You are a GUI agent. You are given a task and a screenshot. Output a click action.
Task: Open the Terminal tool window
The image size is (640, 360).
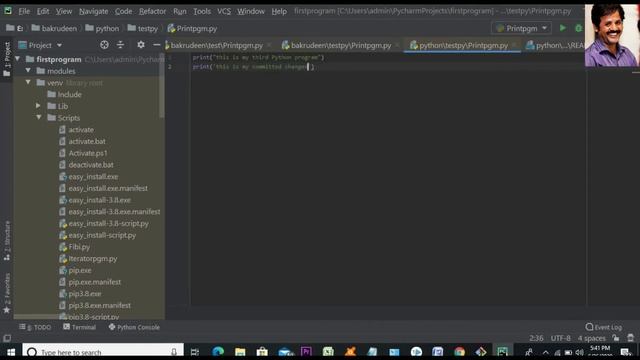pos(80,327)
